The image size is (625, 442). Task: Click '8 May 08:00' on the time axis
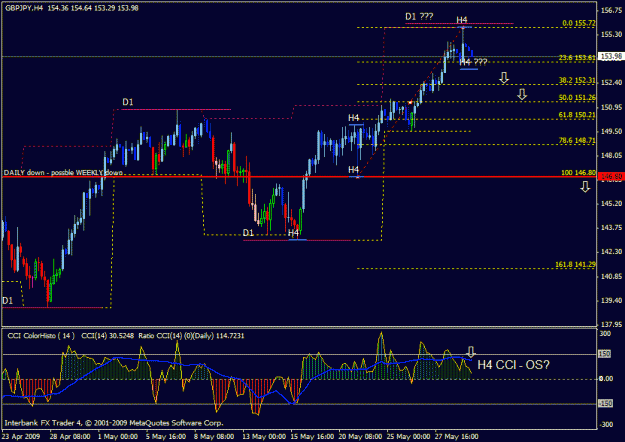pyautogui.click(x=214, y=436)
